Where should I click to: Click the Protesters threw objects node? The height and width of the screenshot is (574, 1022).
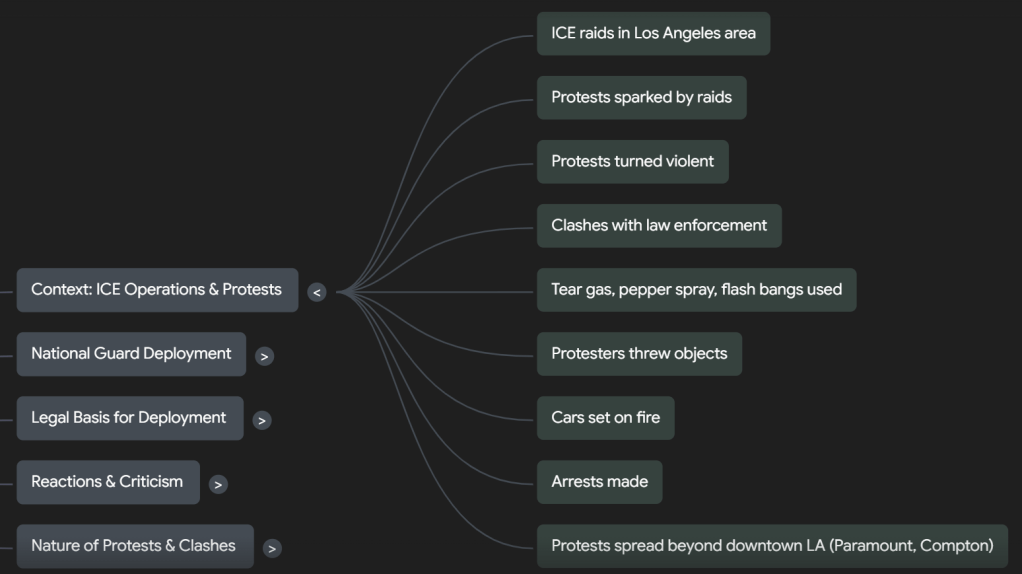click(639, 353)
